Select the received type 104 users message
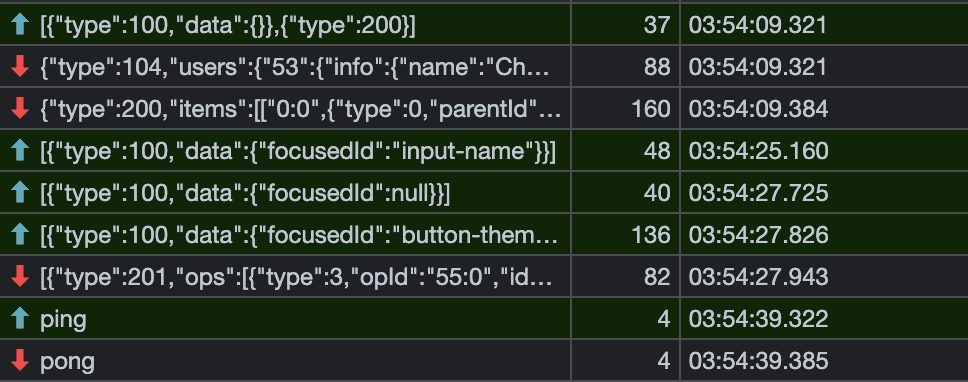The height and width of the screenshot is (382, 968). click(484, 67)
